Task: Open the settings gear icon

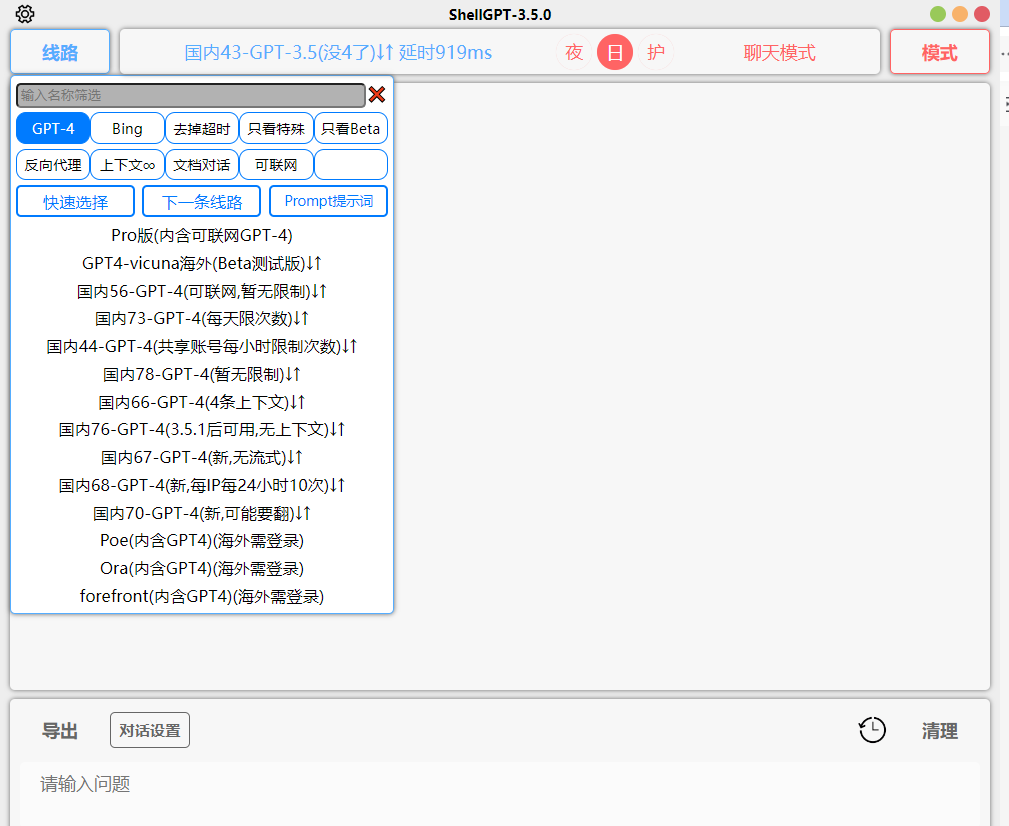Action: [x=24, y=14]
